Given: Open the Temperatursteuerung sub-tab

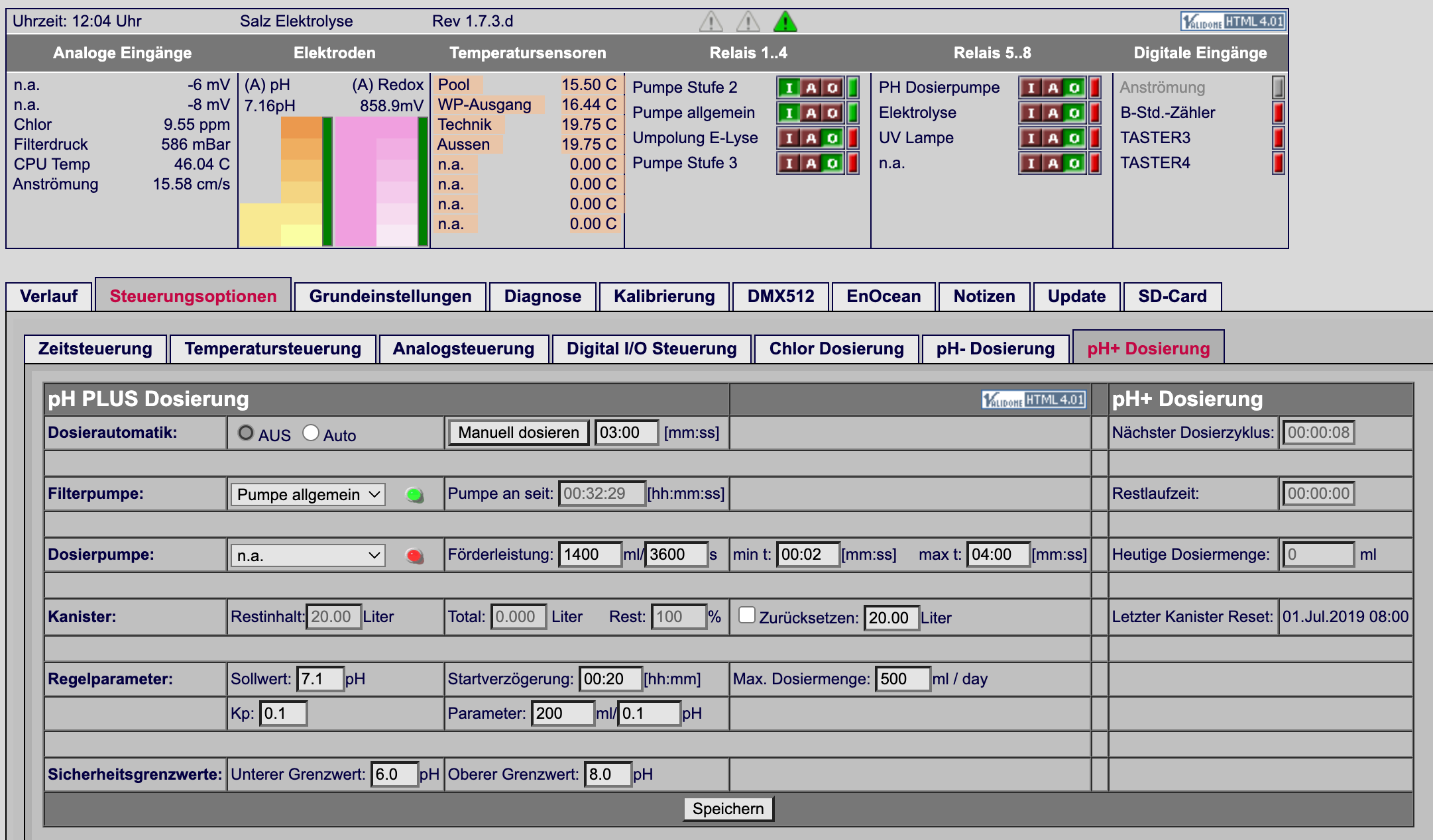Looking at the screenshot, I should coord(273,348).
